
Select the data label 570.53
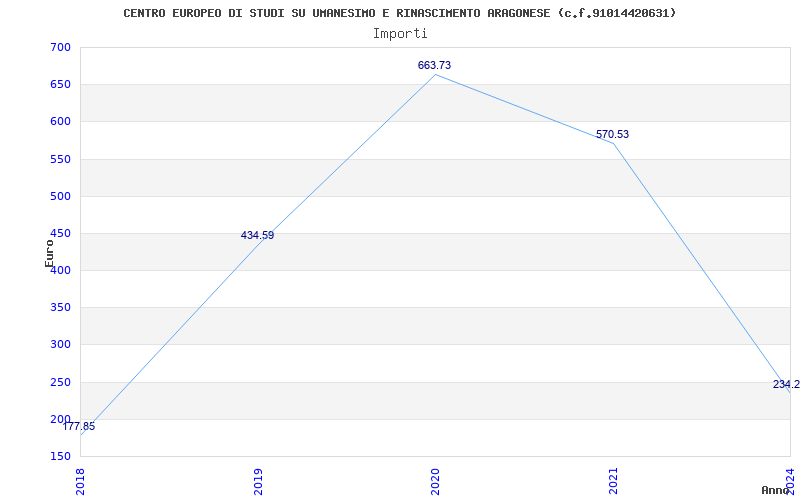tap(612, 135)
